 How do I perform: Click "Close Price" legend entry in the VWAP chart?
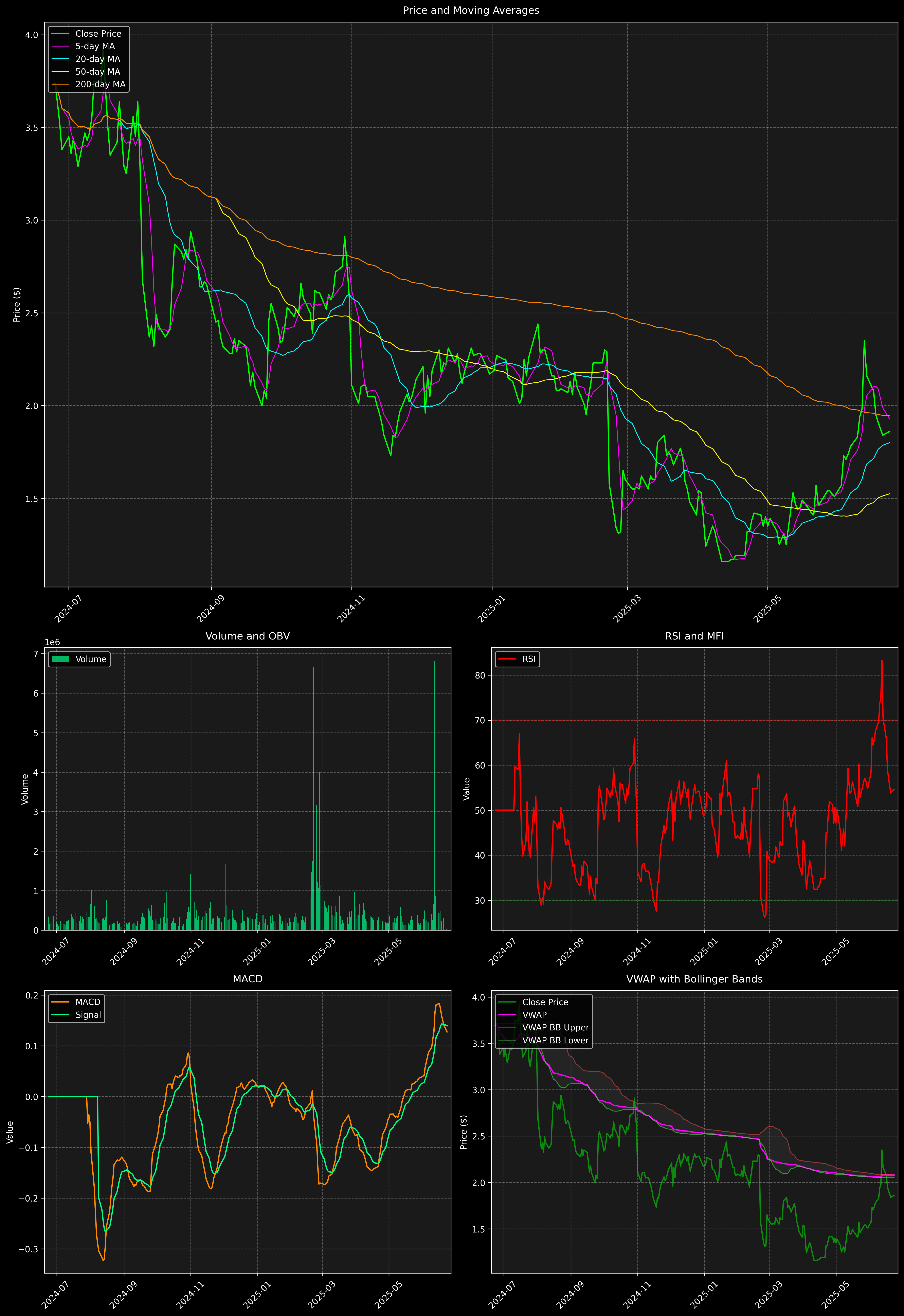pos(533,1002)
